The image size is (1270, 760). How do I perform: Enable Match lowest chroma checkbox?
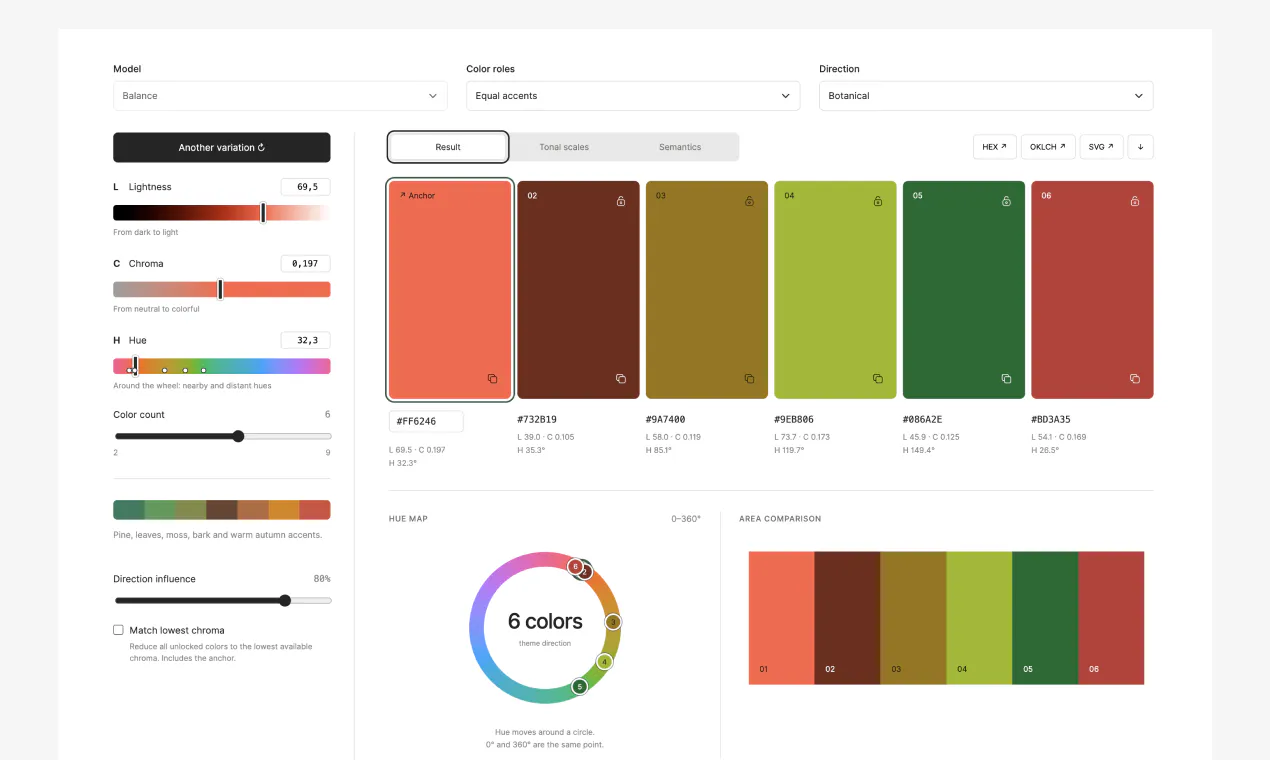pyautogui.click(x=118, y=630)
